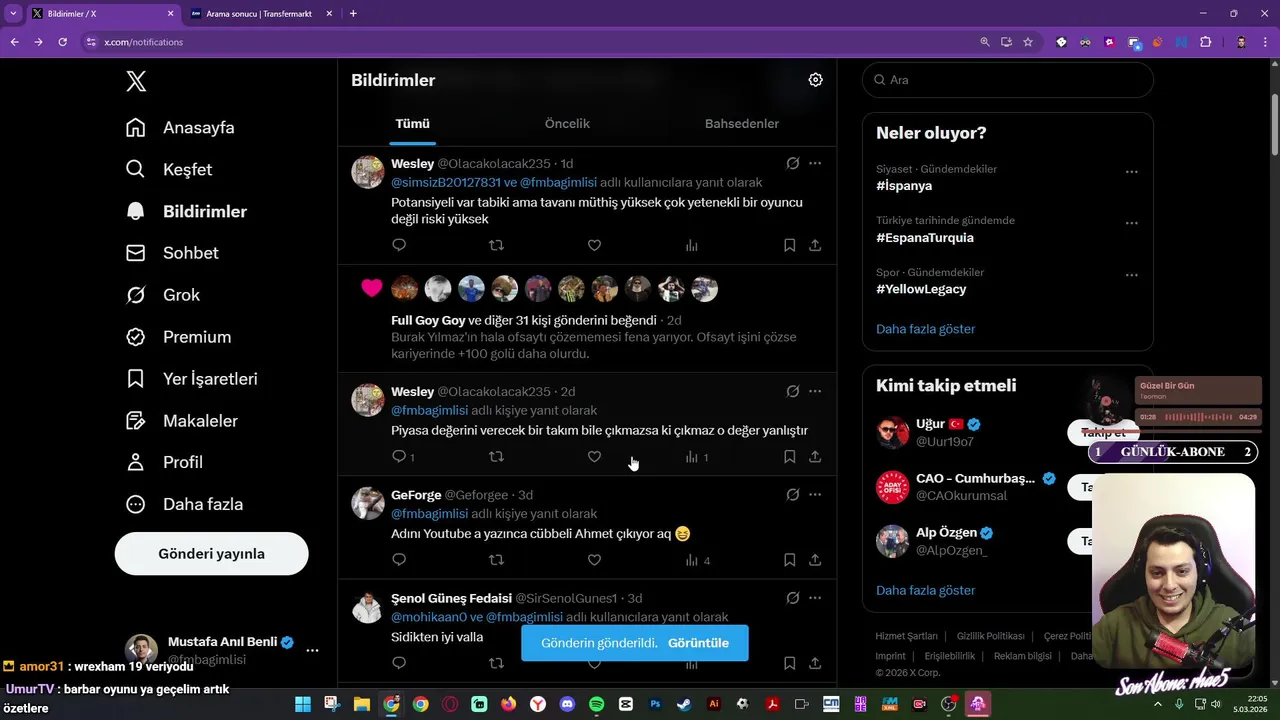The height and width of the screenshot is (720, 1280).
Task: Open more options on GeForge's post
Action: pyautogui.click(x=815, y=494)
